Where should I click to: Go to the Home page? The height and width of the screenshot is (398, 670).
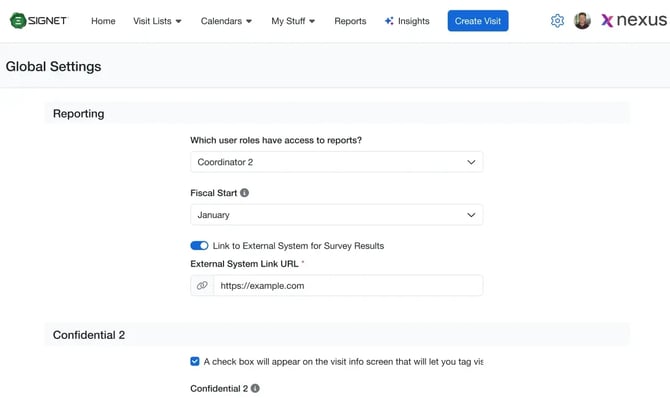(x=103, y=21)
